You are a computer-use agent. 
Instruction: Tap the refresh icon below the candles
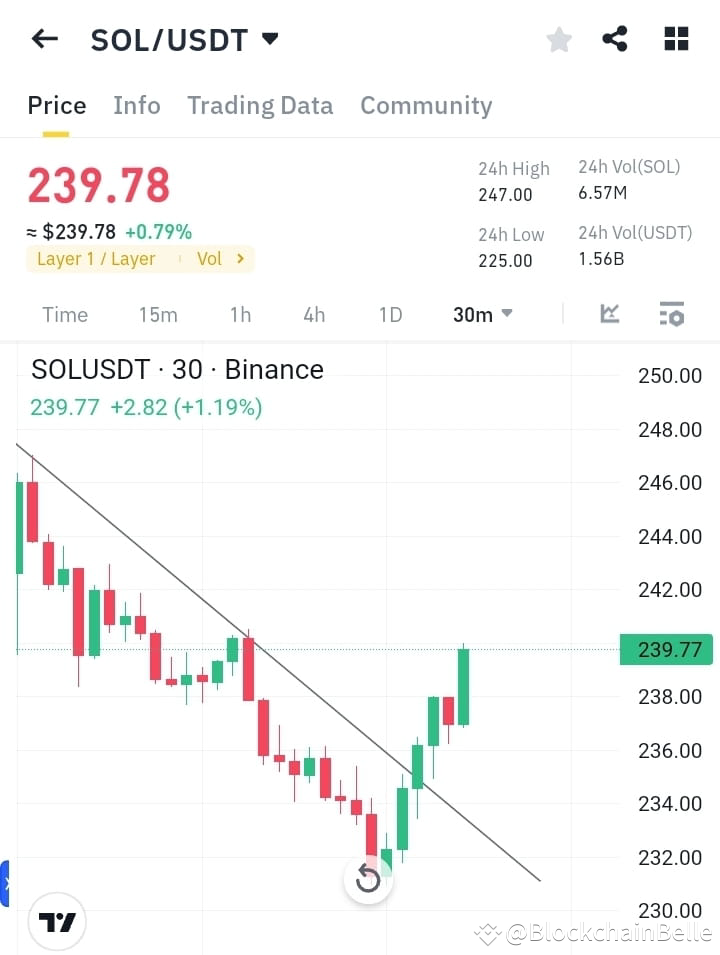pyautogui.click(x=369, y=879)
